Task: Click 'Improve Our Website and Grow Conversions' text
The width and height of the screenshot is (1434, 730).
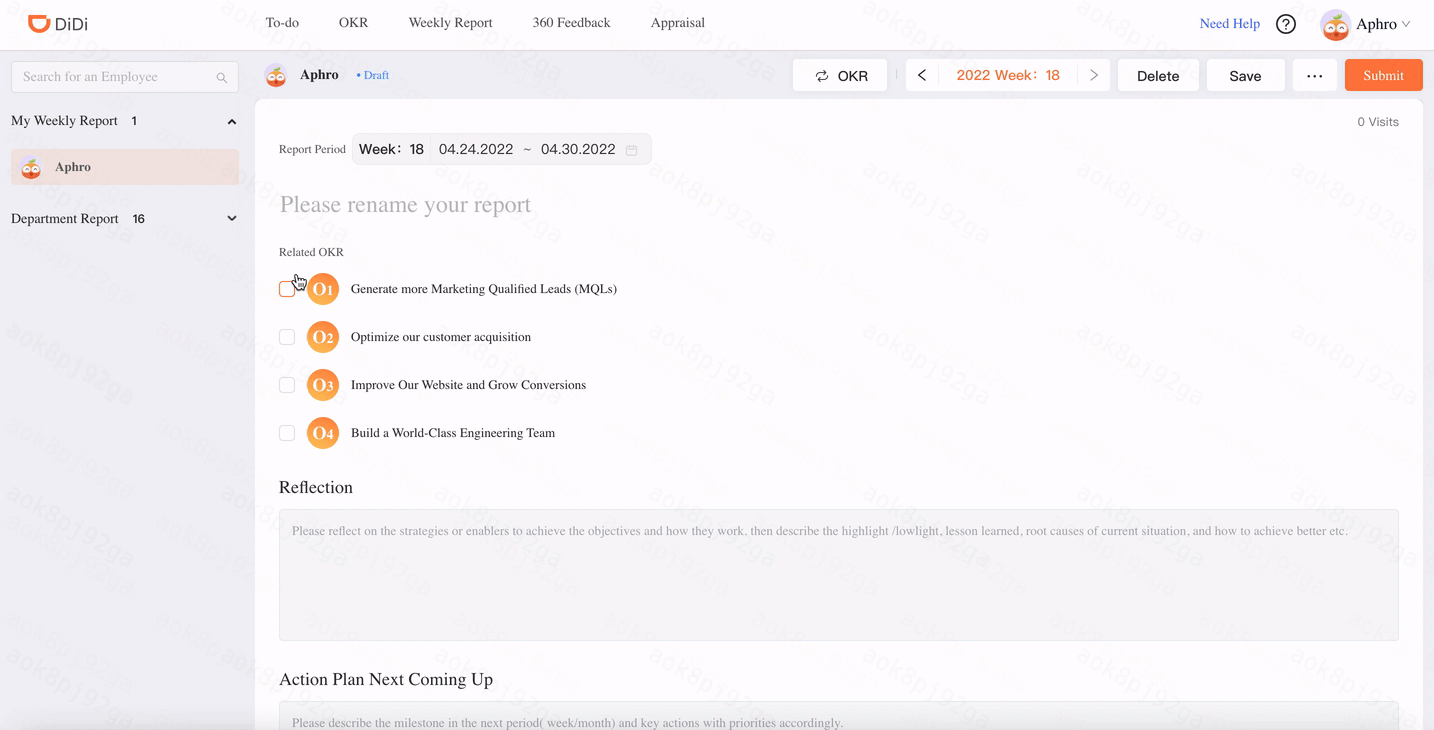Action: pos(468,385)
